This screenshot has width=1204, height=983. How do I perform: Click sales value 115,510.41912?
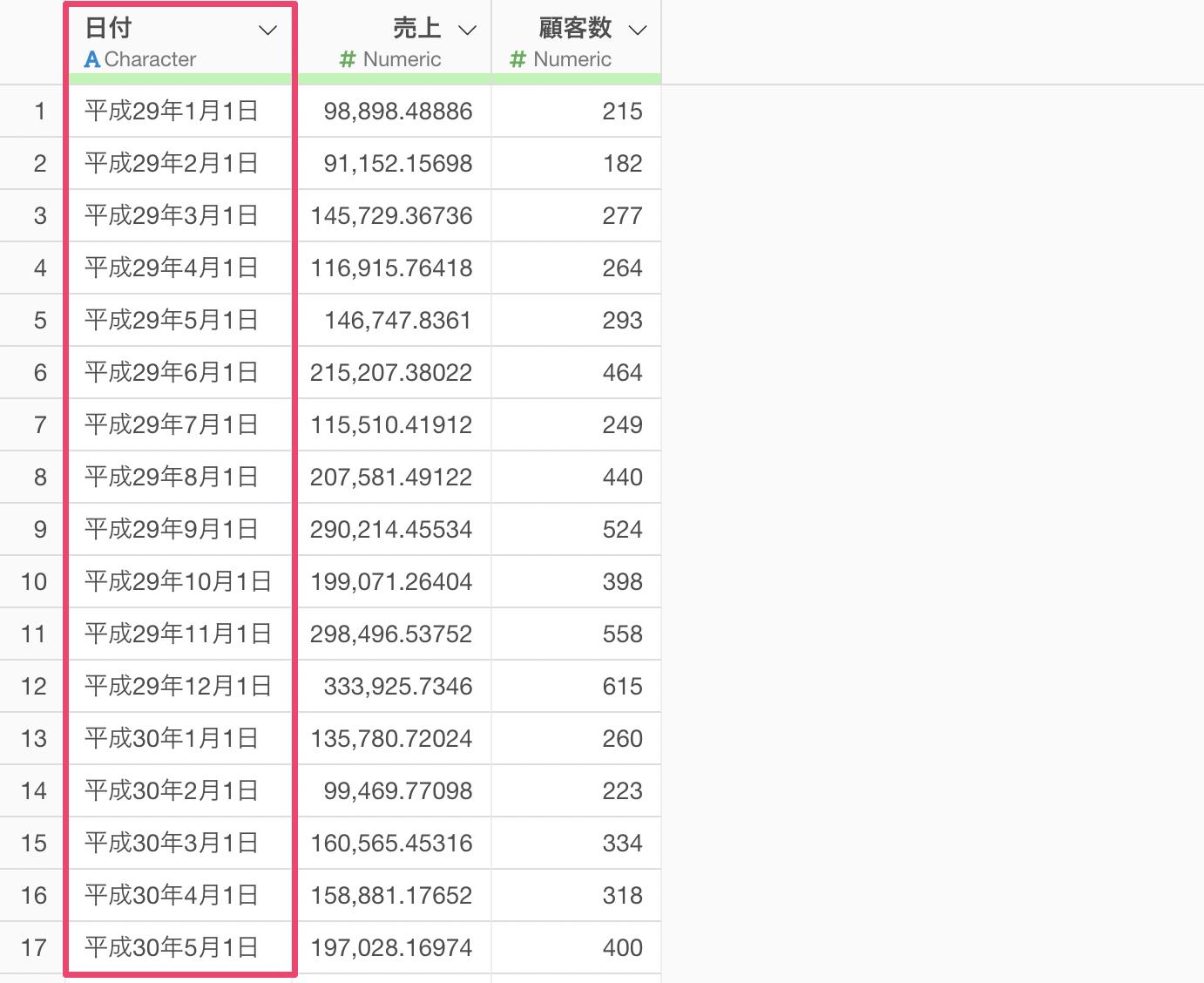tap(392, 425)
